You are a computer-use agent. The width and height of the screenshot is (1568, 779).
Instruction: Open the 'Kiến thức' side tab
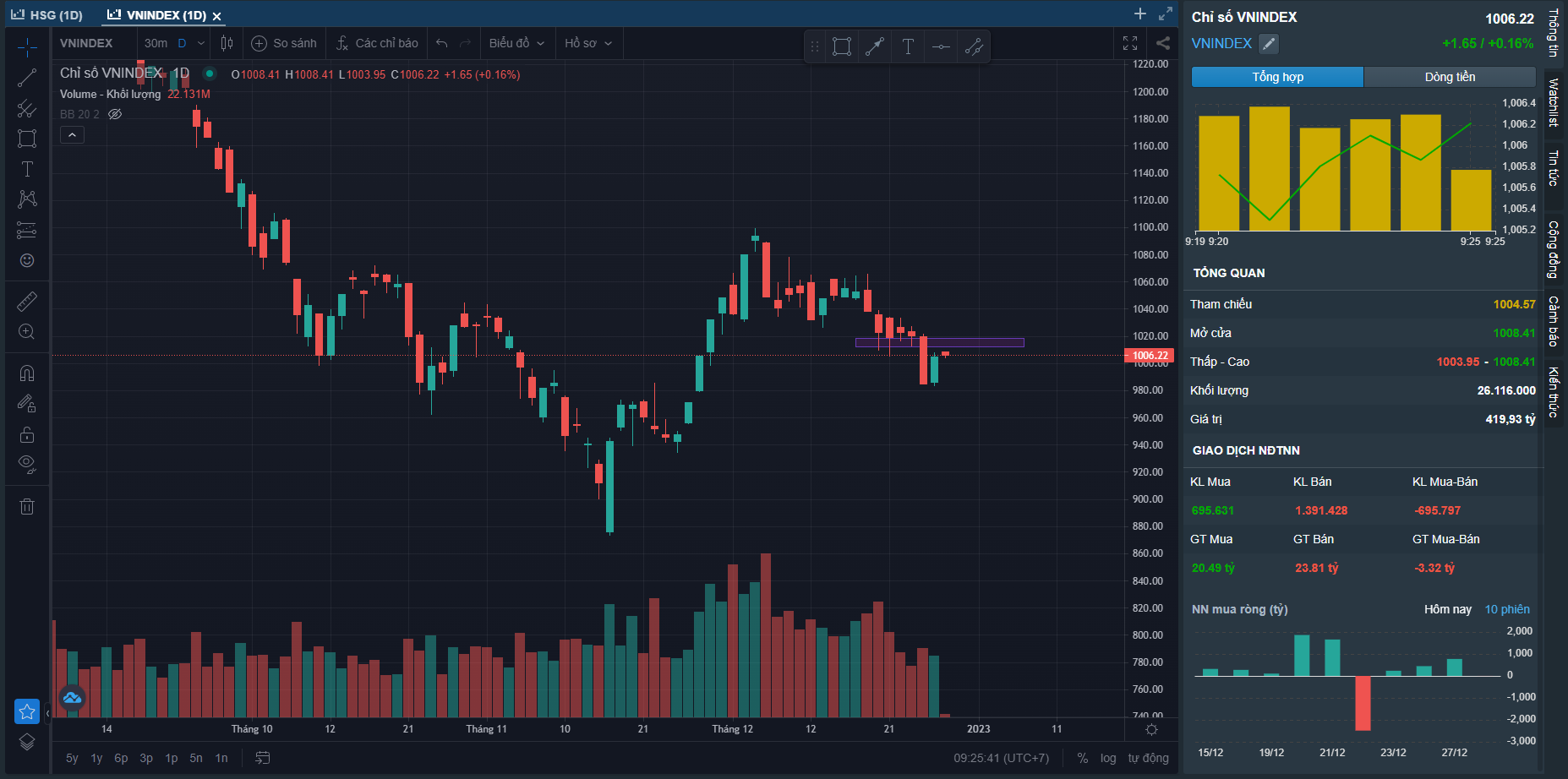pyautogui.click(x=1554, y=392)
